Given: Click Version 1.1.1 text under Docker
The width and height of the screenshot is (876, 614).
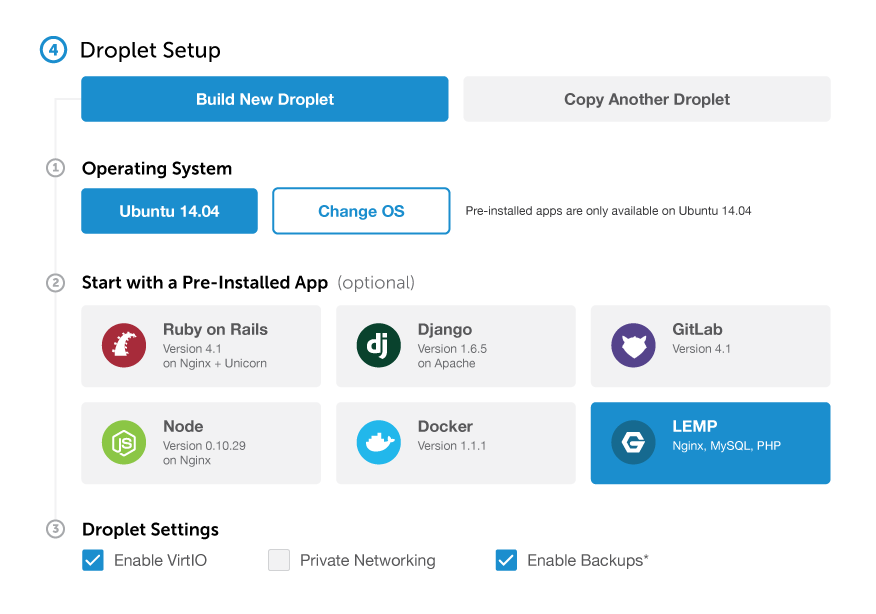Looking at the screenshot, I should pos(451,446).
